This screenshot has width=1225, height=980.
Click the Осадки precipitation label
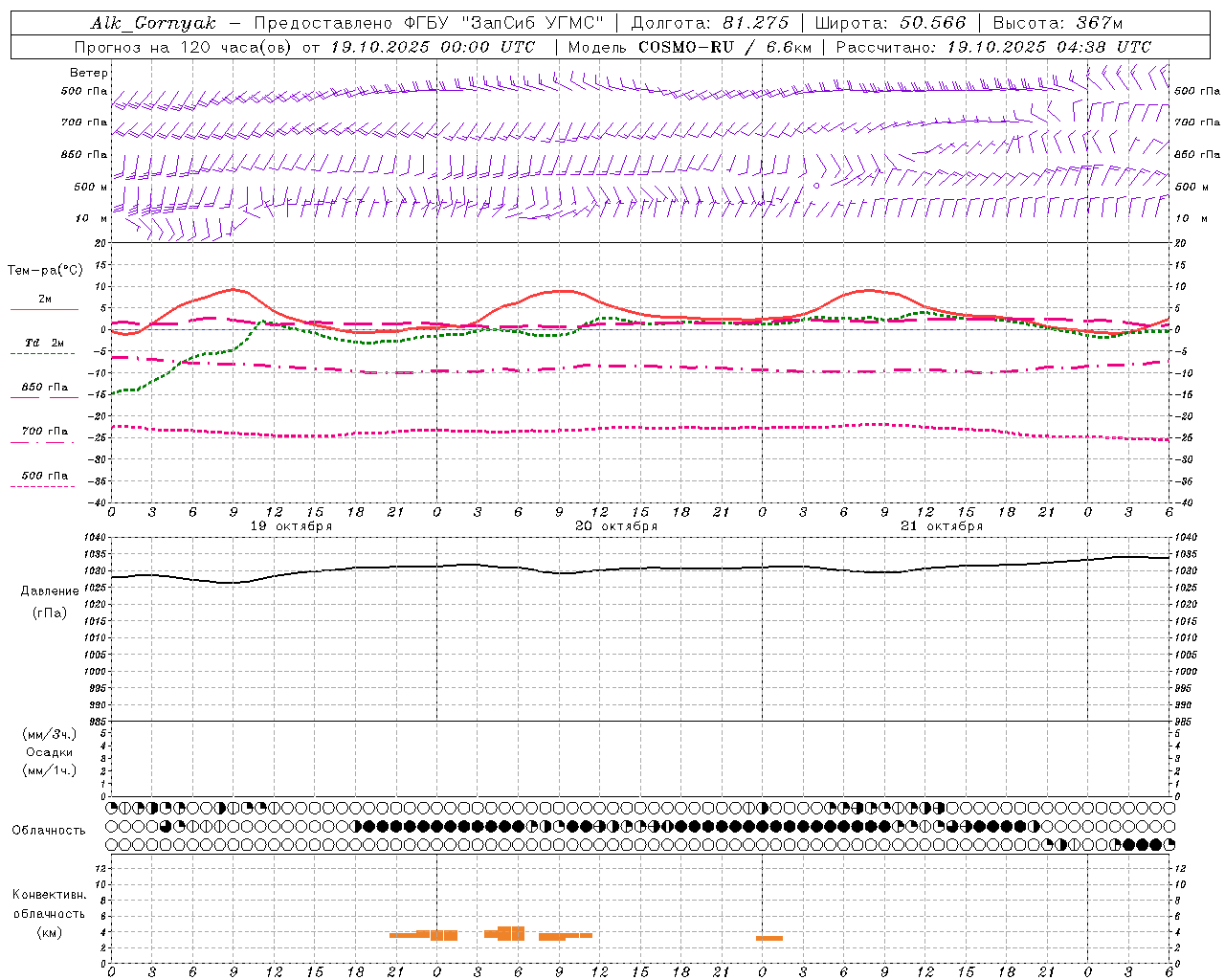[x=49, y=752]
